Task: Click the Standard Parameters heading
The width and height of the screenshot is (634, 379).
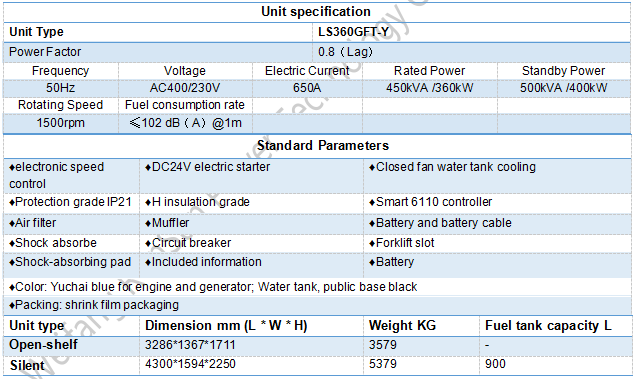Action: point(323,145)
